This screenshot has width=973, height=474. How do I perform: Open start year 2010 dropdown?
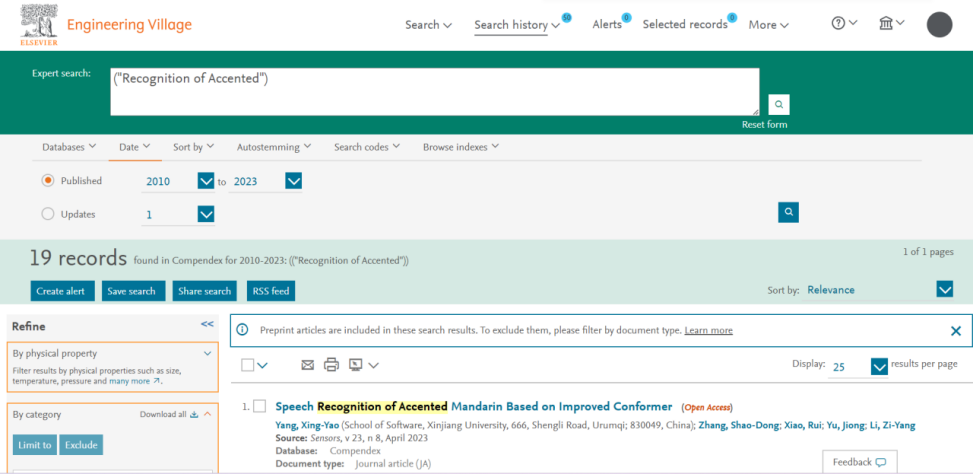[206, 181]
